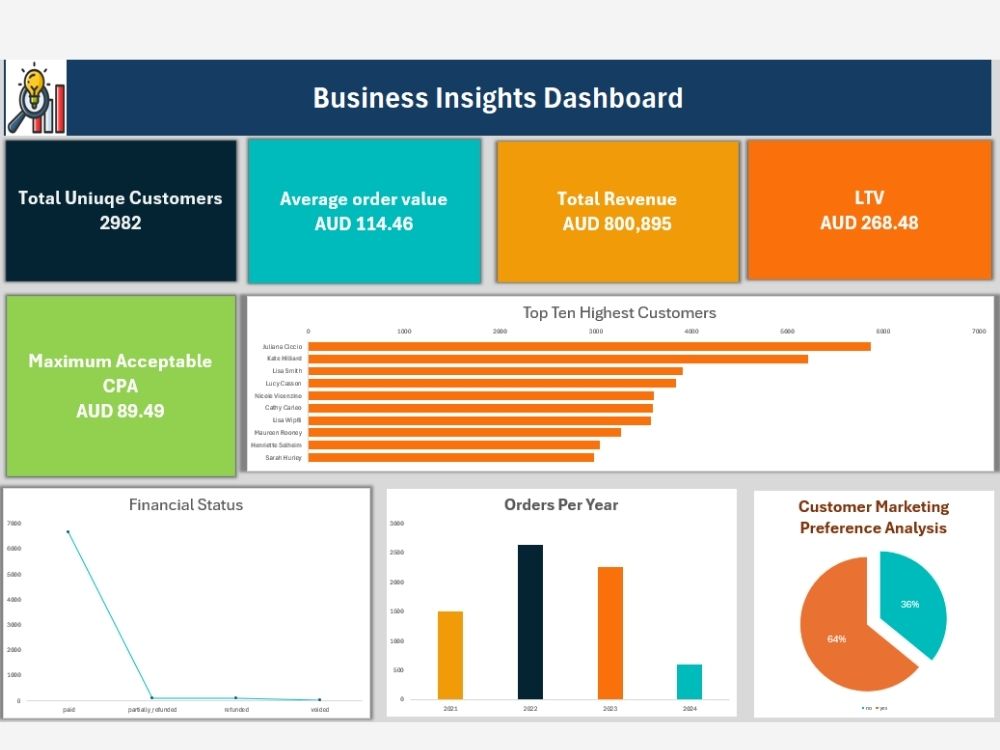Click the Total Revenue label
The width and height of the screenshot is (1000, 750).
617,199
